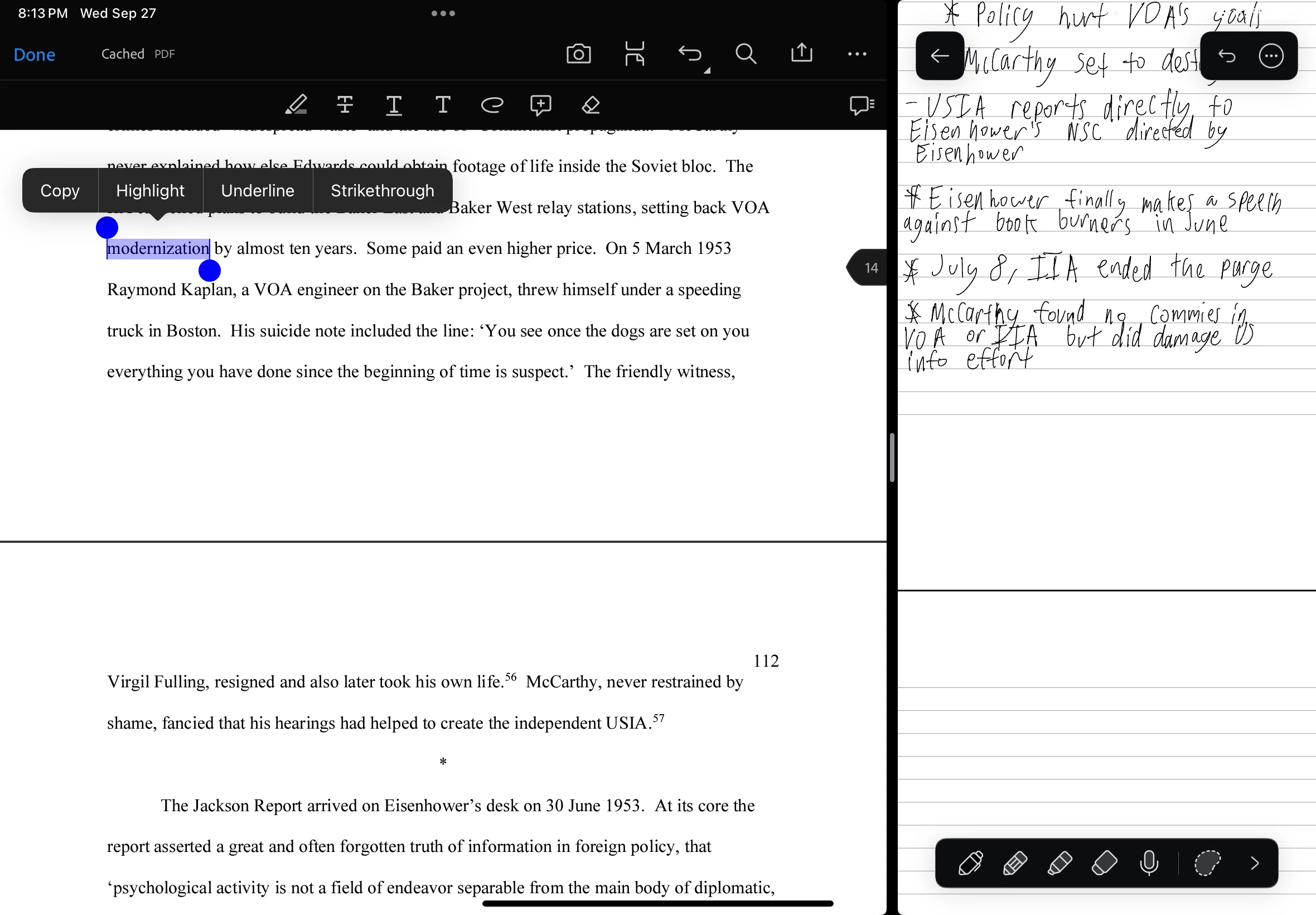Open search with magnifying glass icon
The height and width of the screenshot is (915, 1316).
point(746,54)
